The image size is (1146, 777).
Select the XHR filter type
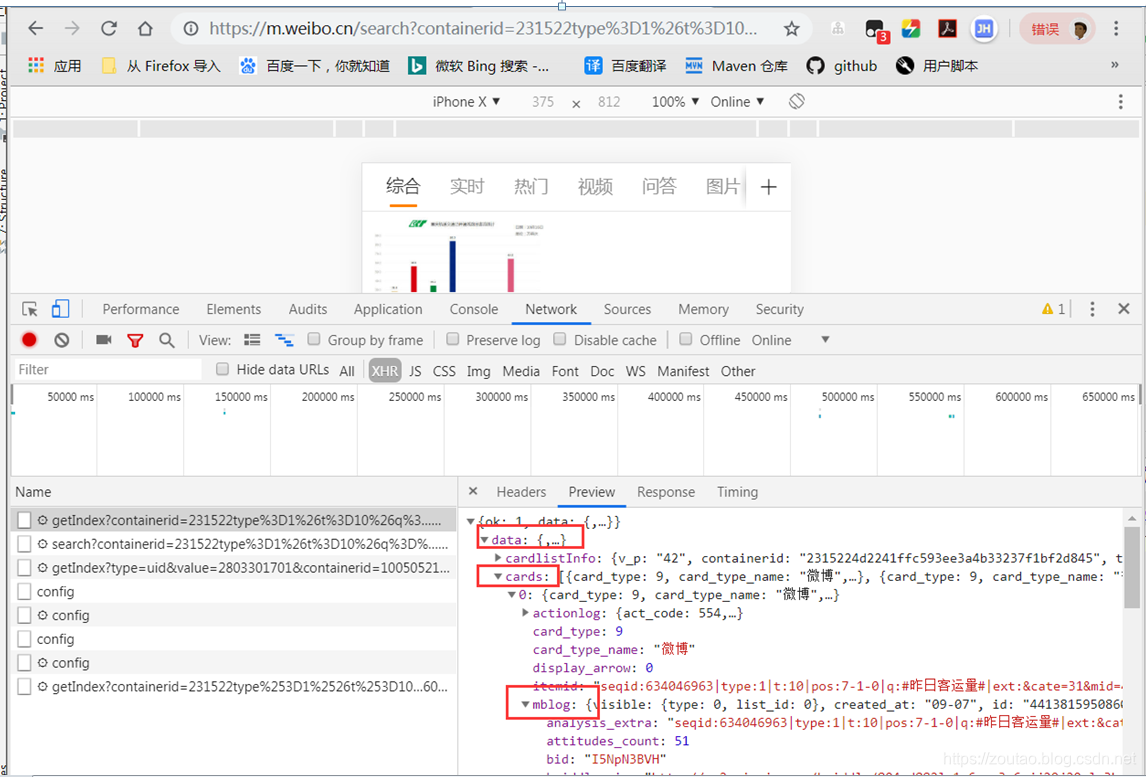click(x=384, y=371)
